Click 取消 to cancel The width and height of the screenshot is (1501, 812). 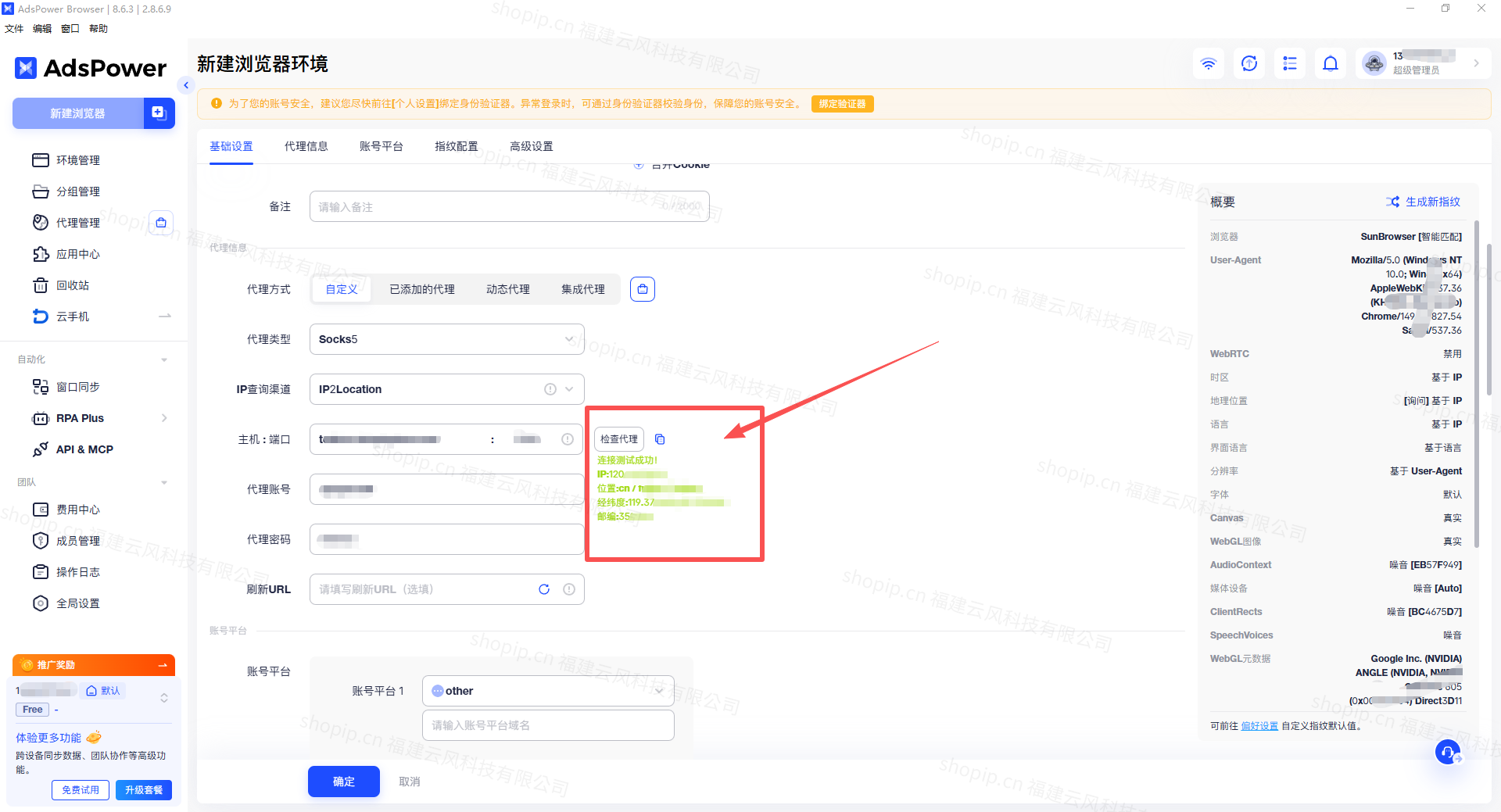(x=410, y=782)
